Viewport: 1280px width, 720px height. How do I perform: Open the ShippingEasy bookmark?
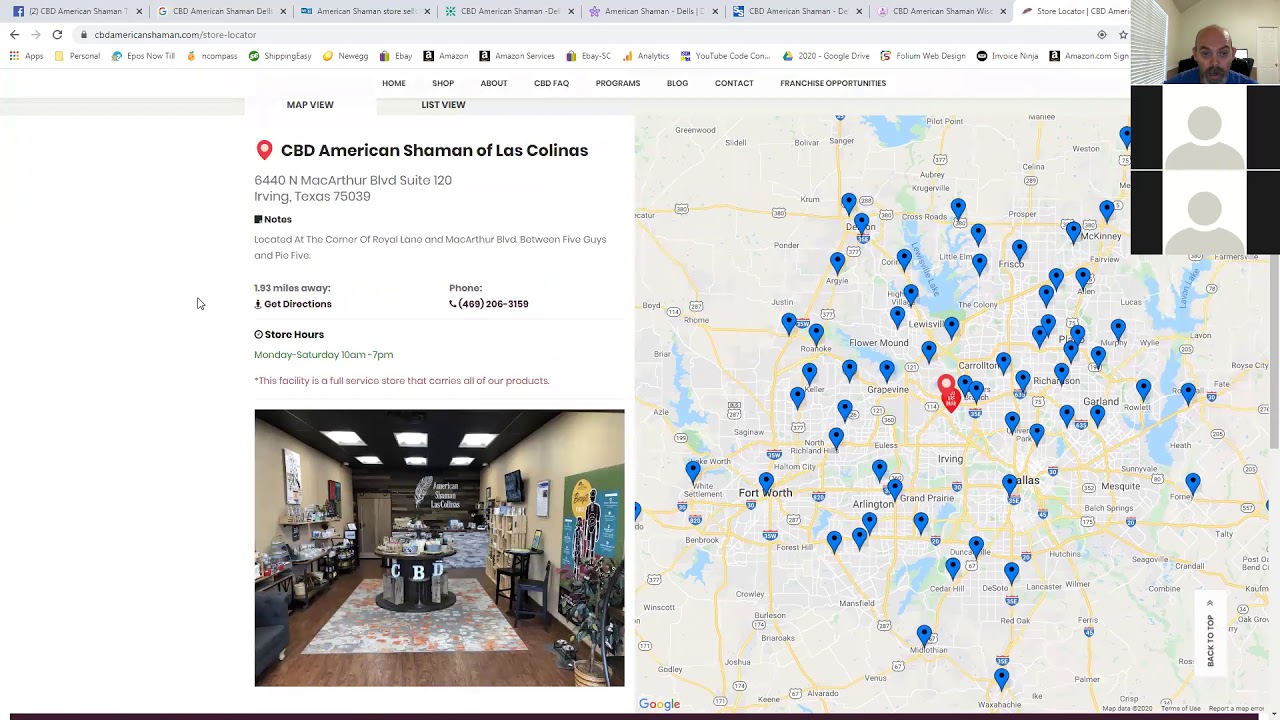click(280, 56)
